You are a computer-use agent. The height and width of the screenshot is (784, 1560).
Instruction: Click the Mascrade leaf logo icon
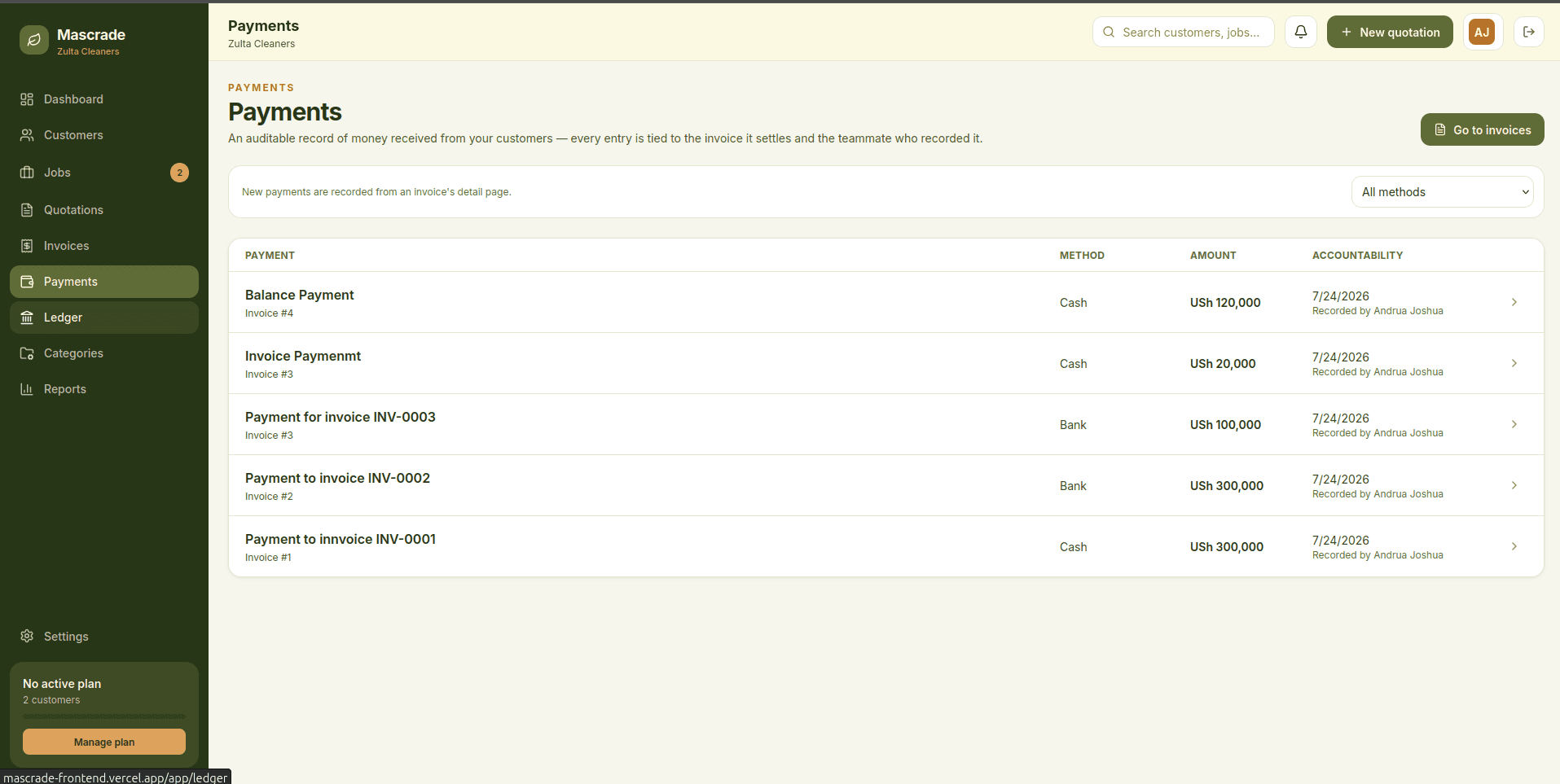point(34,40)
